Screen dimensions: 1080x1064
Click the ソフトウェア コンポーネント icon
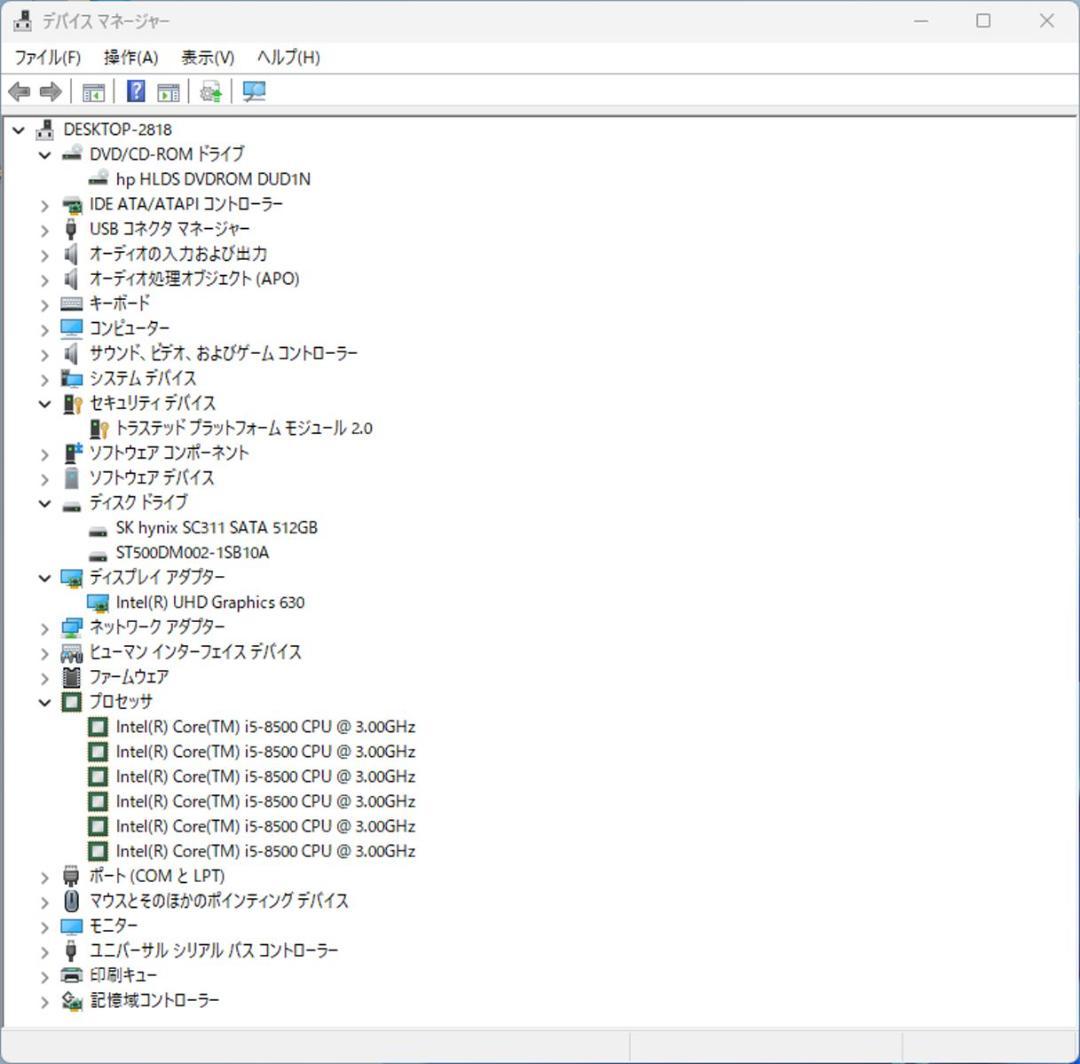pyautogui.click(x=72, y=452)
